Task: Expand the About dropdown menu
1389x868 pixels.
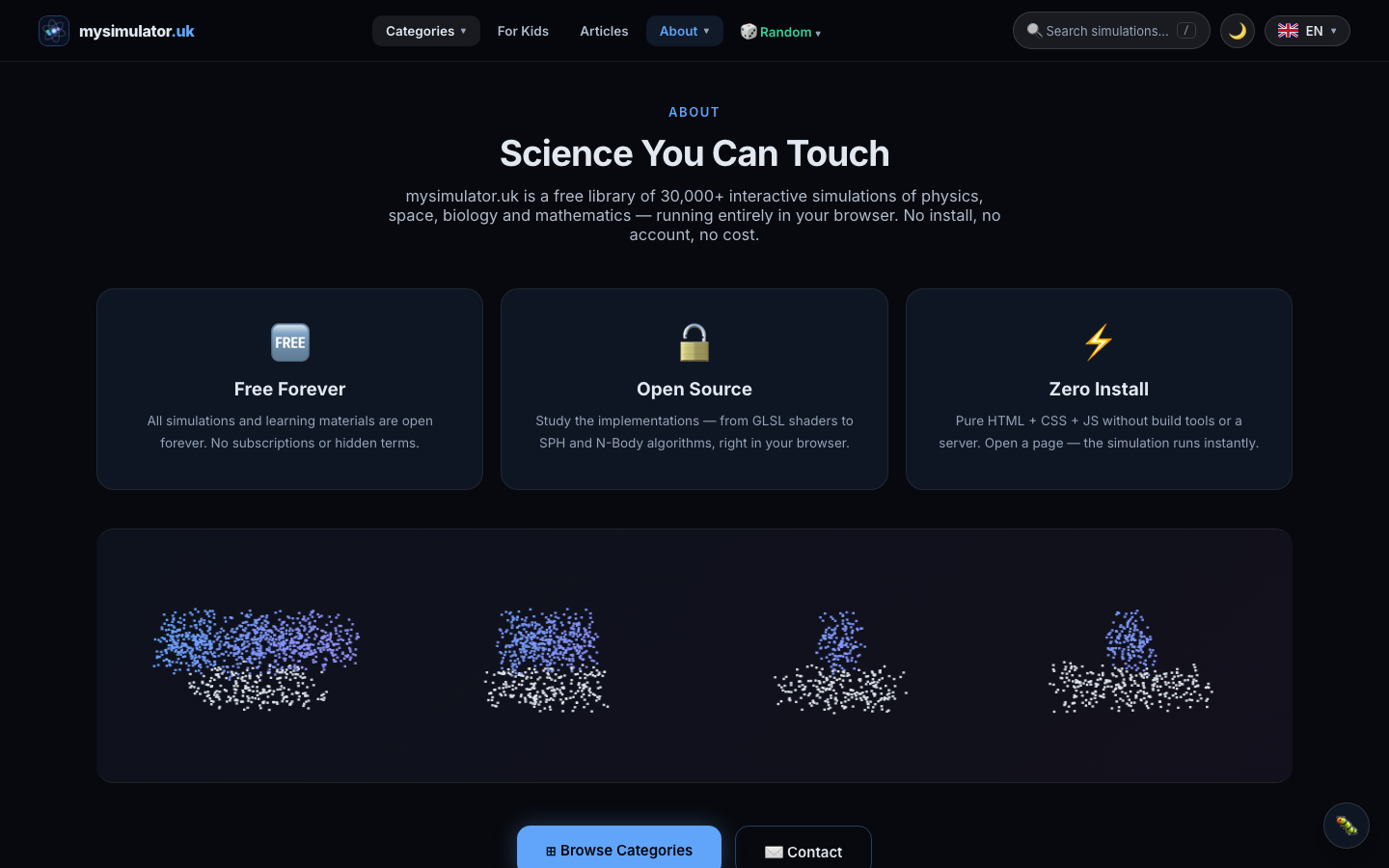Action: (x=685, y=31)
